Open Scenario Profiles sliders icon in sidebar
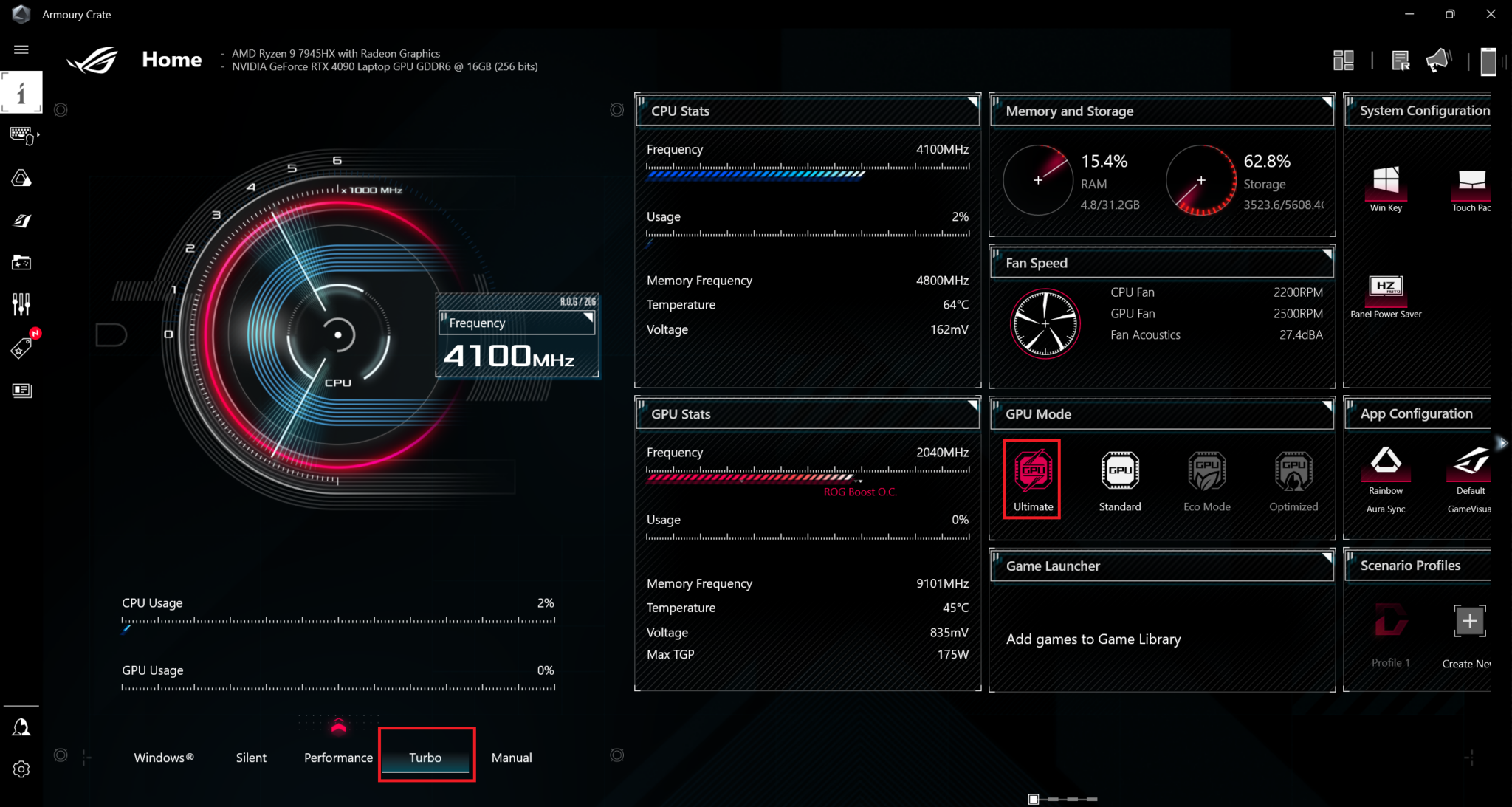Image resolution: width=1512 pixels, height=807 pixels. tap(21, 303)
